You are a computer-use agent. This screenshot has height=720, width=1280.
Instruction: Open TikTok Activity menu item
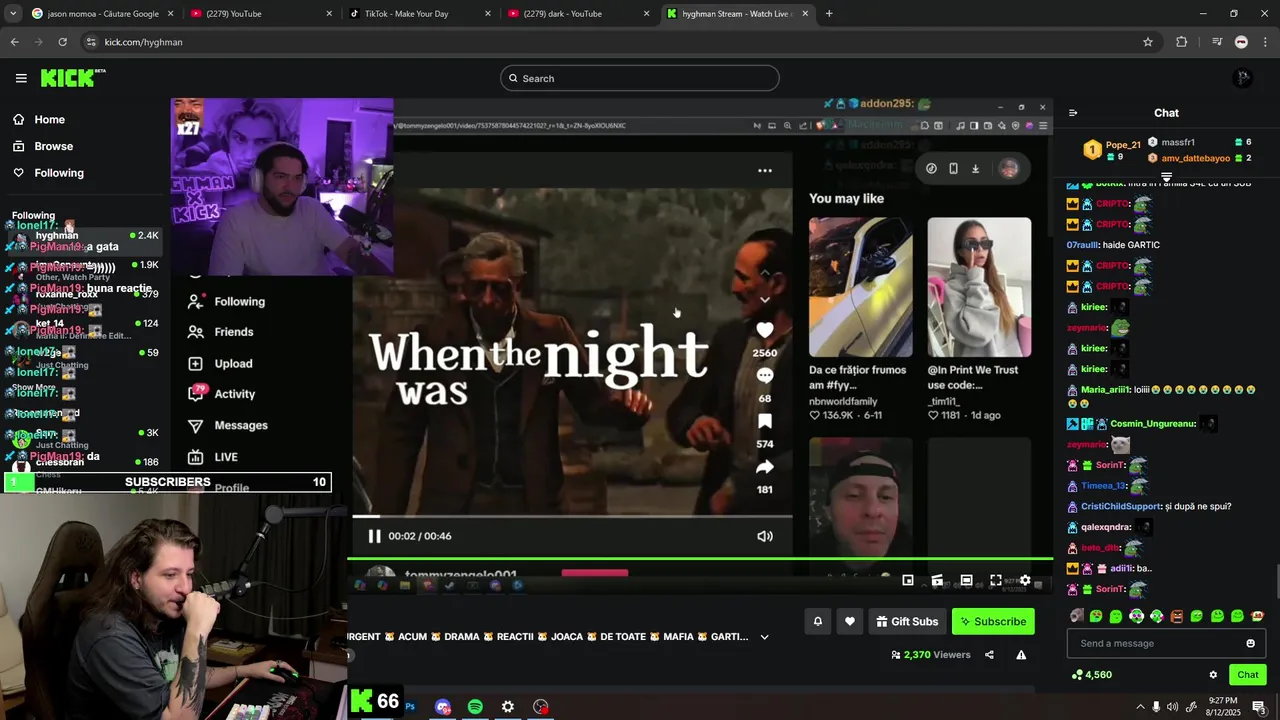222,394
